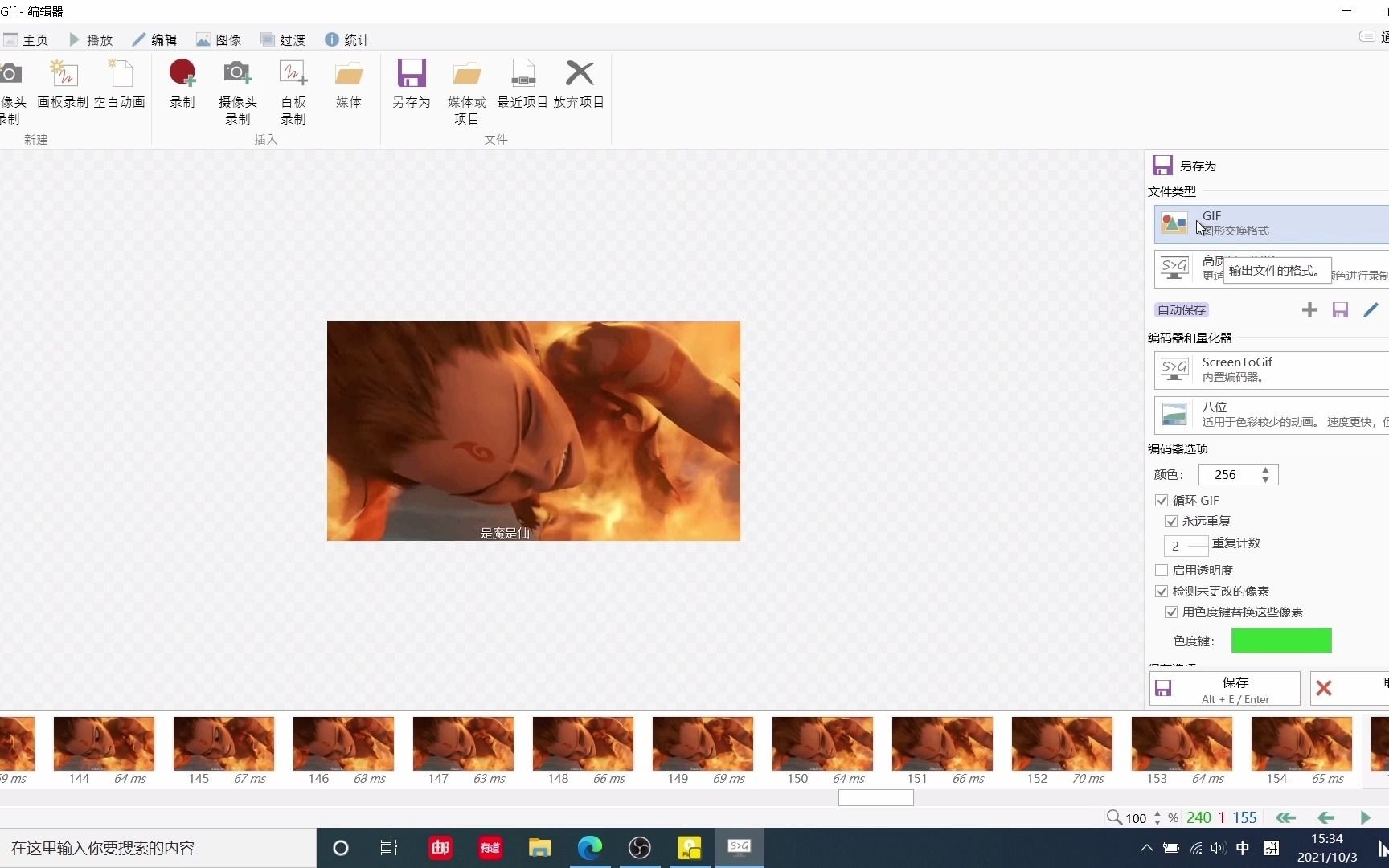Toggle 检测未更改的像素 checkbox
Image resolution: width=1389 pixels, height=868 pixels.
1162,592
